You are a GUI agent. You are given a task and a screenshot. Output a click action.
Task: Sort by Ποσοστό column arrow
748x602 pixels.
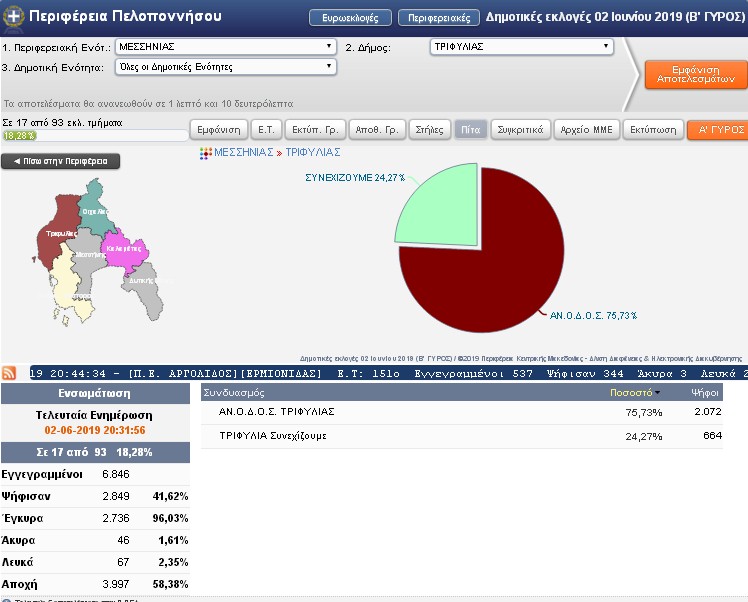[658, 393]
